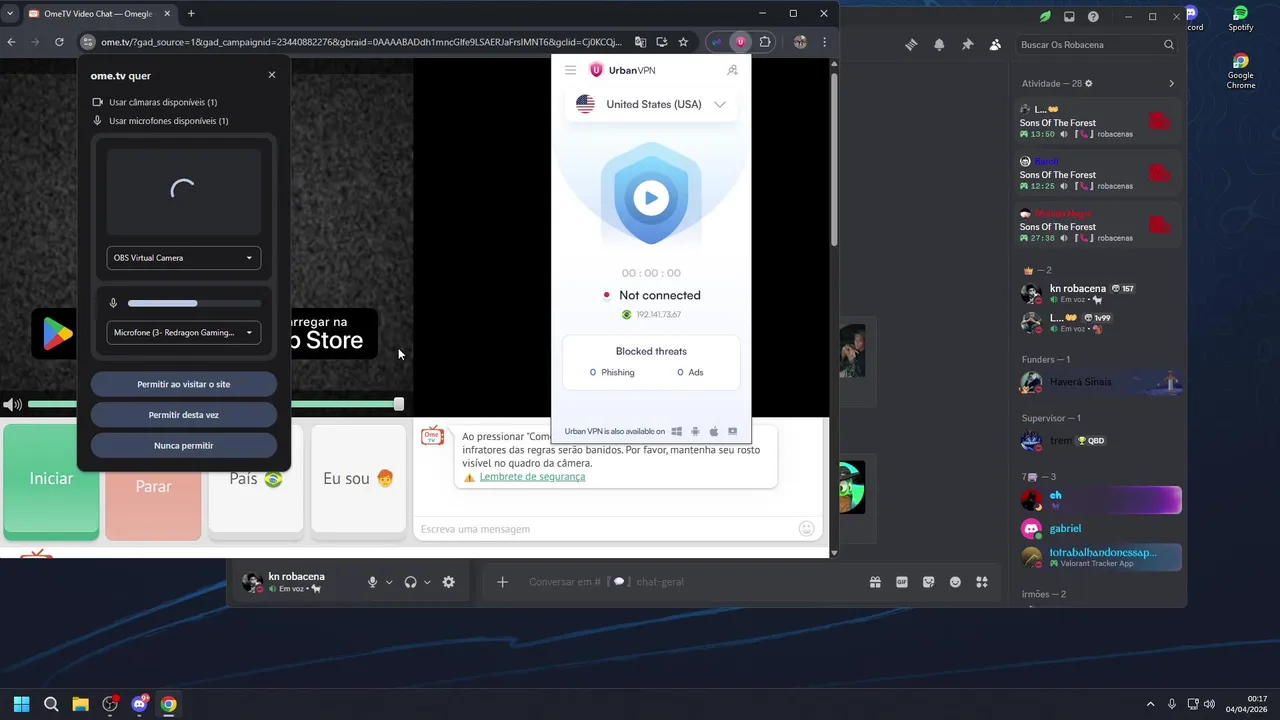Screen dimensions: 1280x720
Task: Click the plus attach button in Discord chat
Action: (502, 582)
